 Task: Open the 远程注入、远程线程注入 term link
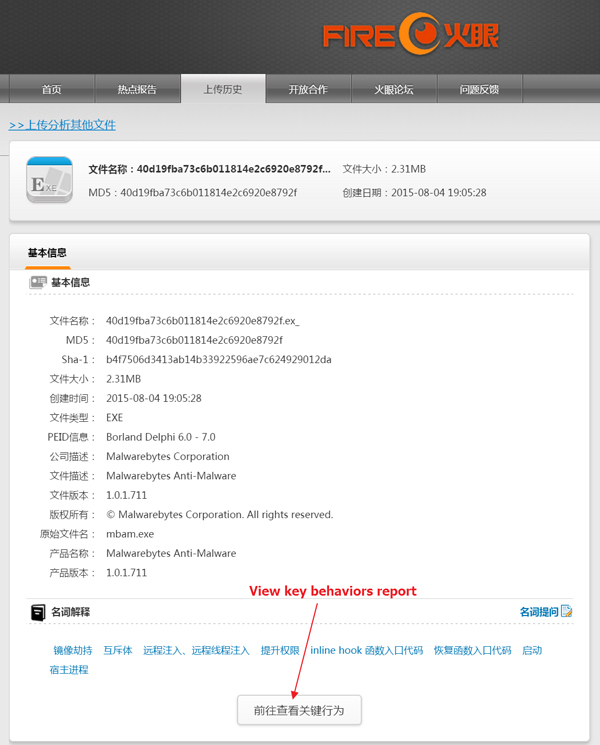196,650
